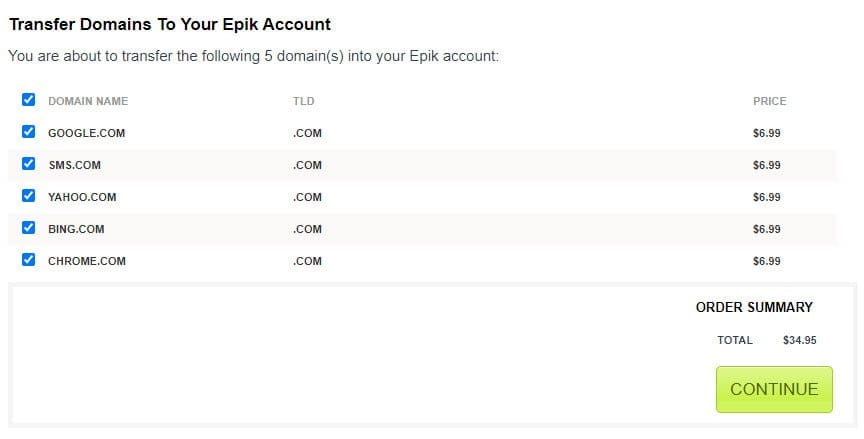Click the PRICE column header
Image resolution: width=864 pixels, height=439 pixels.
pos(769,101)
